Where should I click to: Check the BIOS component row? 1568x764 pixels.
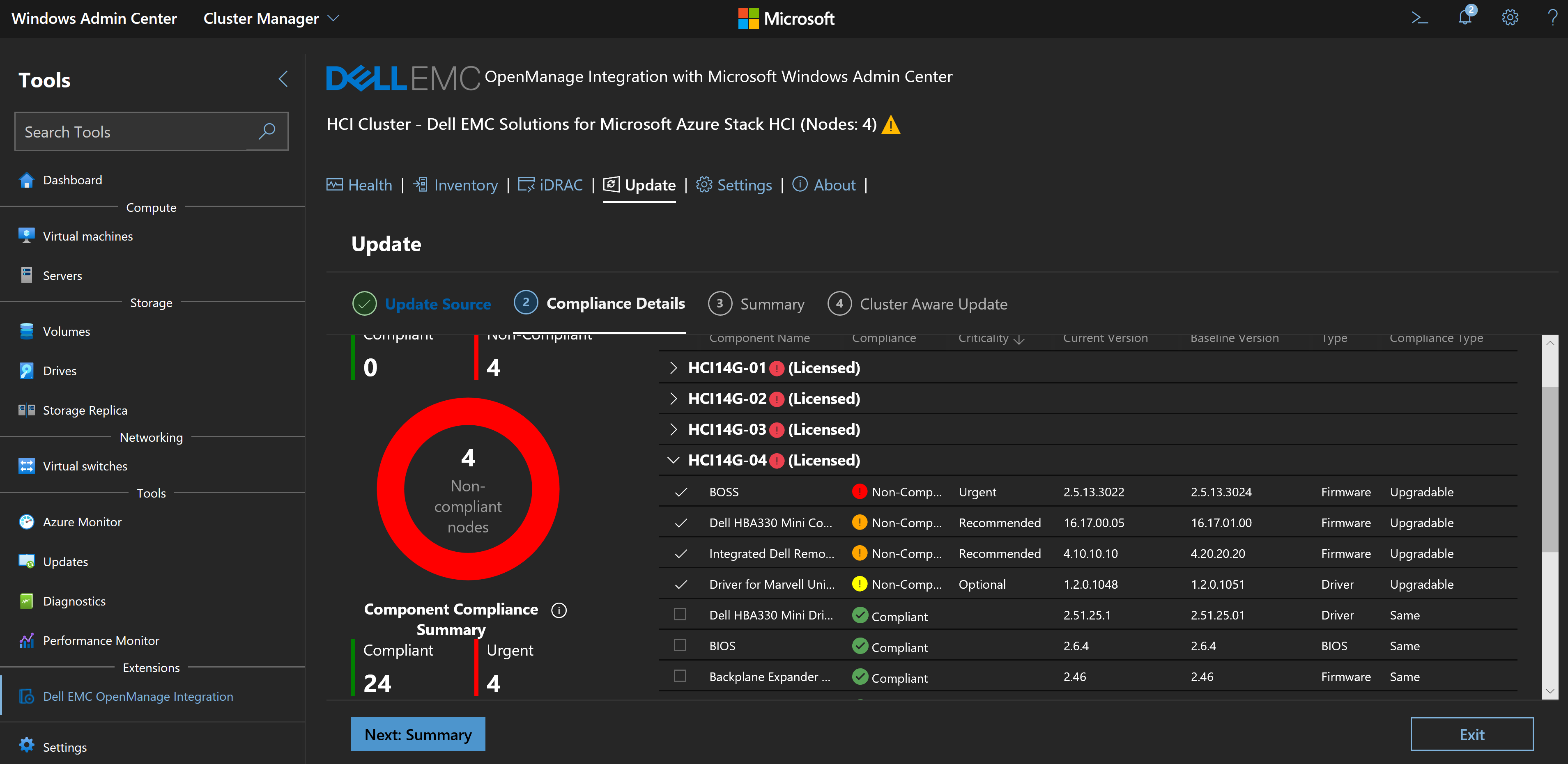coord(681,645)
